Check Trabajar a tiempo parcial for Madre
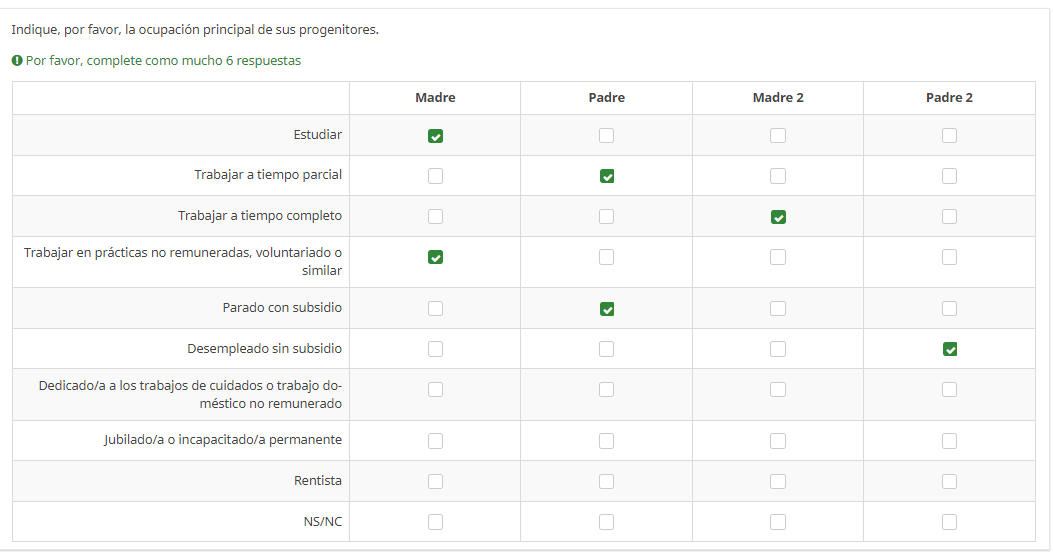 coord(435,176)
